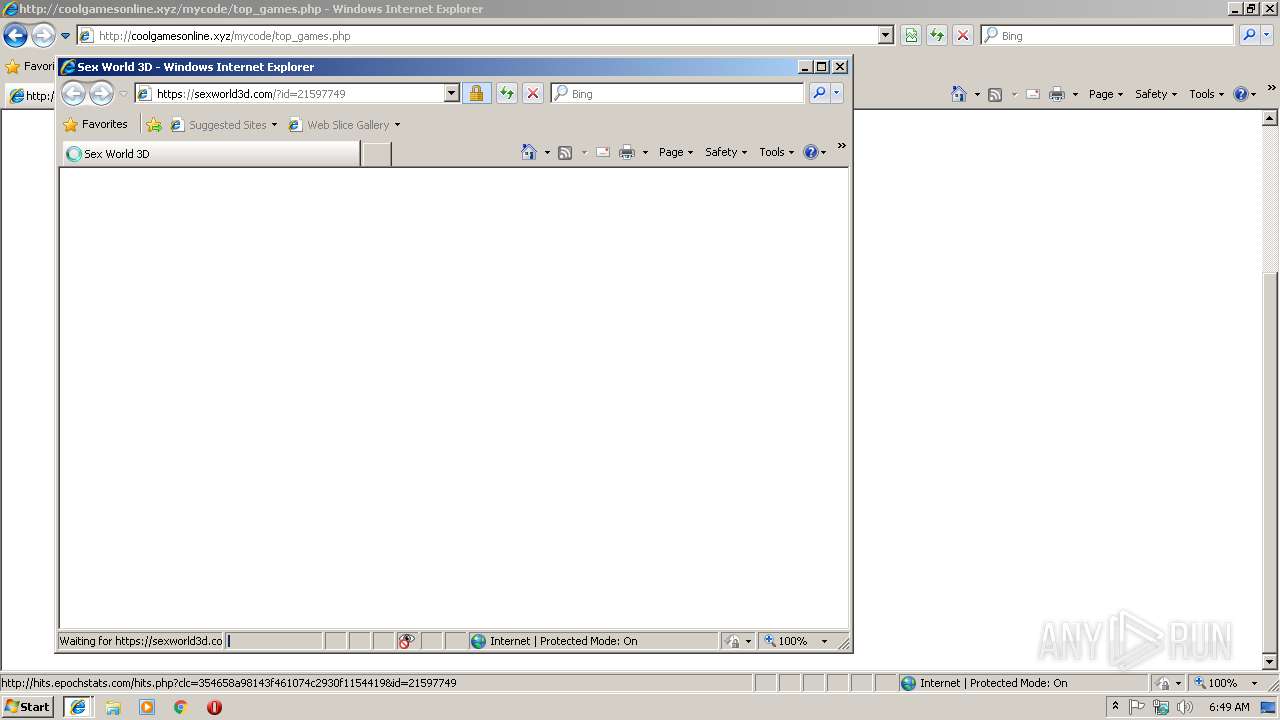The width and height of the screenshot is (1280, 720).
Task: Click the search magnifier in the background window
Action: click(x=1249, y=35)
